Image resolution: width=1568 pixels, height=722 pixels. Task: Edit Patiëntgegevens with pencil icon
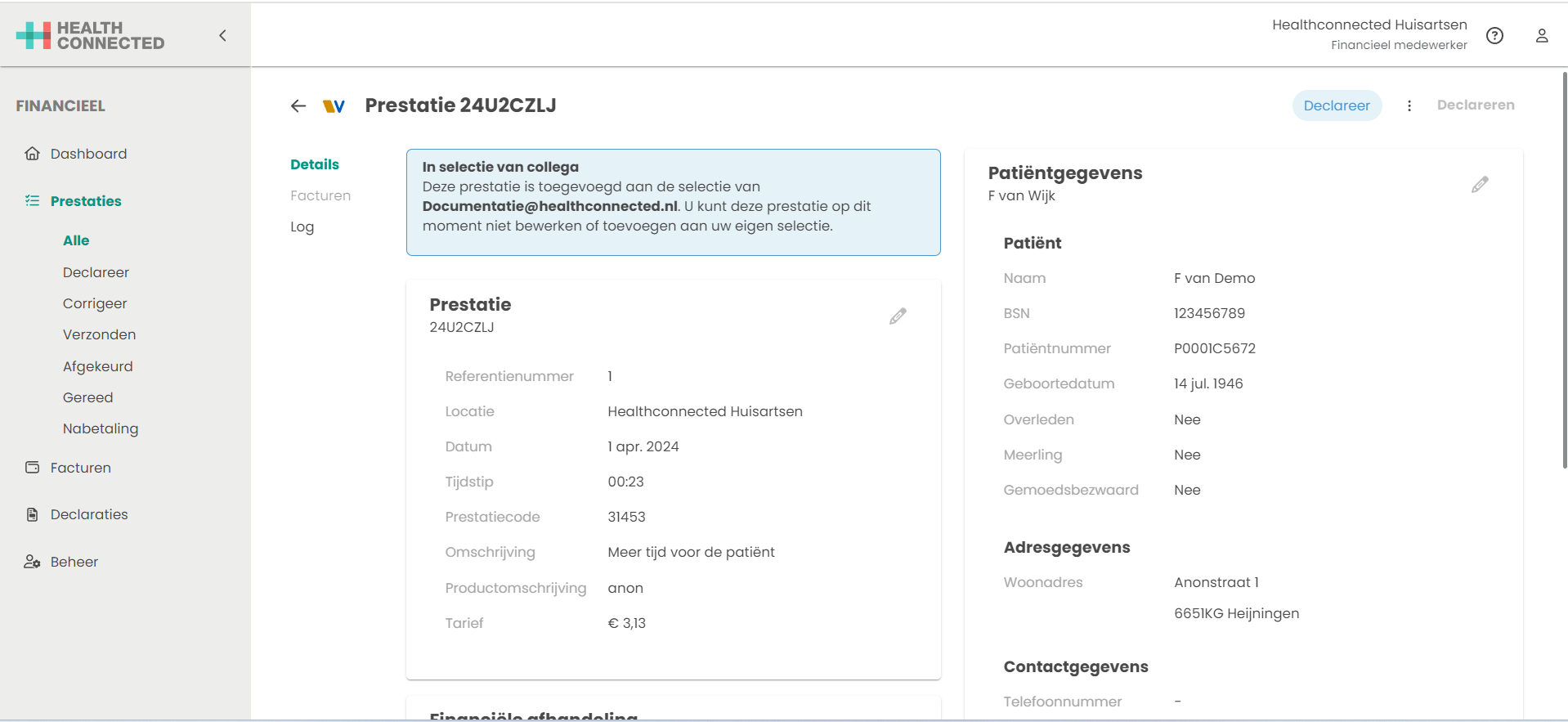click(1479, 185)
